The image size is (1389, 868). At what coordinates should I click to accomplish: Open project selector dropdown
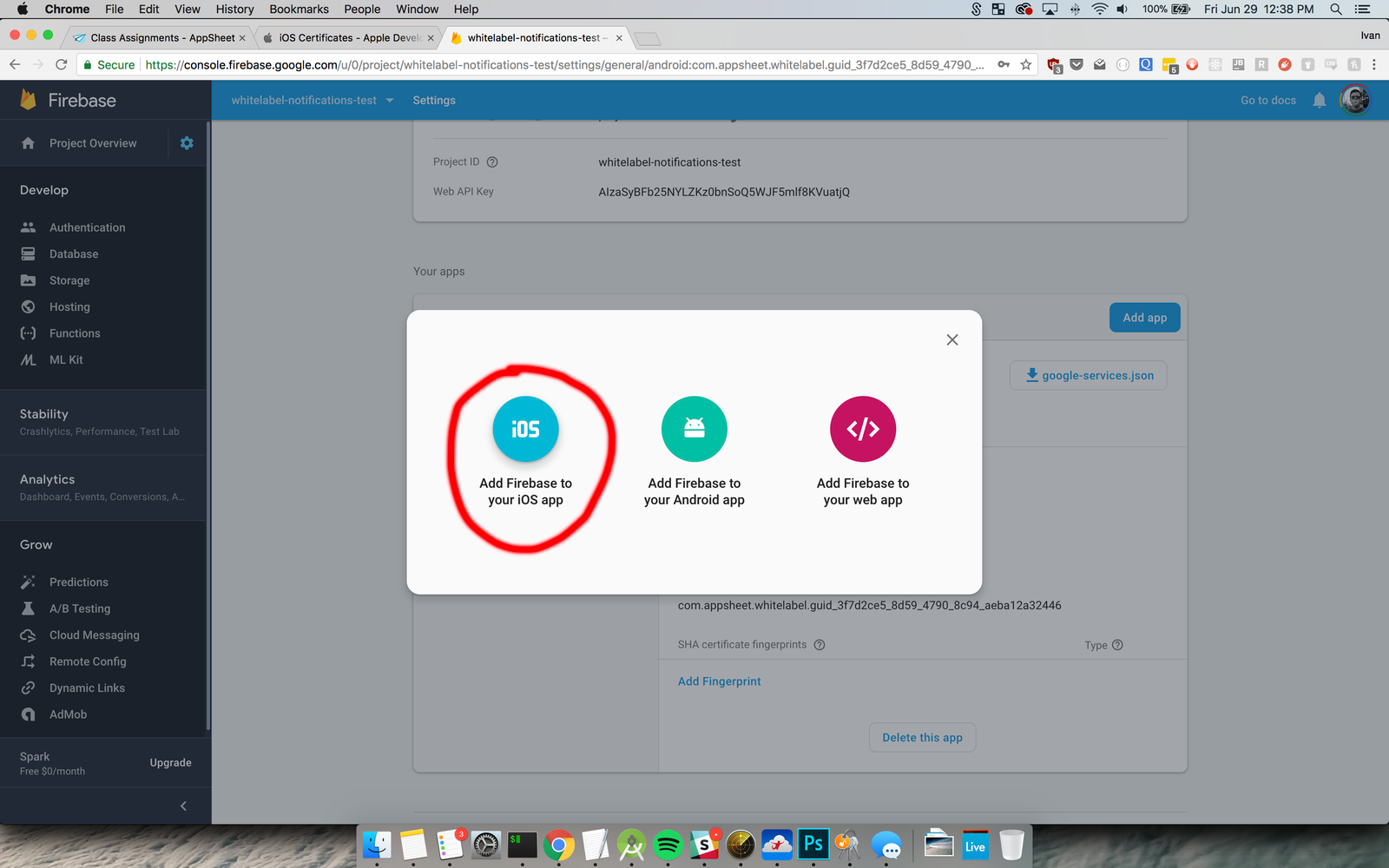point(313,100)
